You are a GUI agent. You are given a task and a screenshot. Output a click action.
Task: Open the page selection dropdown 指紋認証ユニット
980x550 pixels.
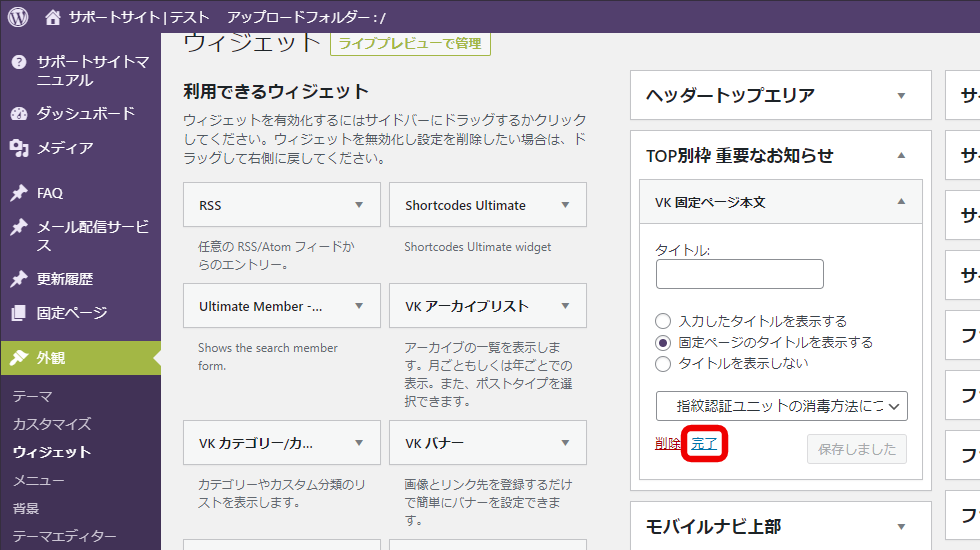coord(781,406)
